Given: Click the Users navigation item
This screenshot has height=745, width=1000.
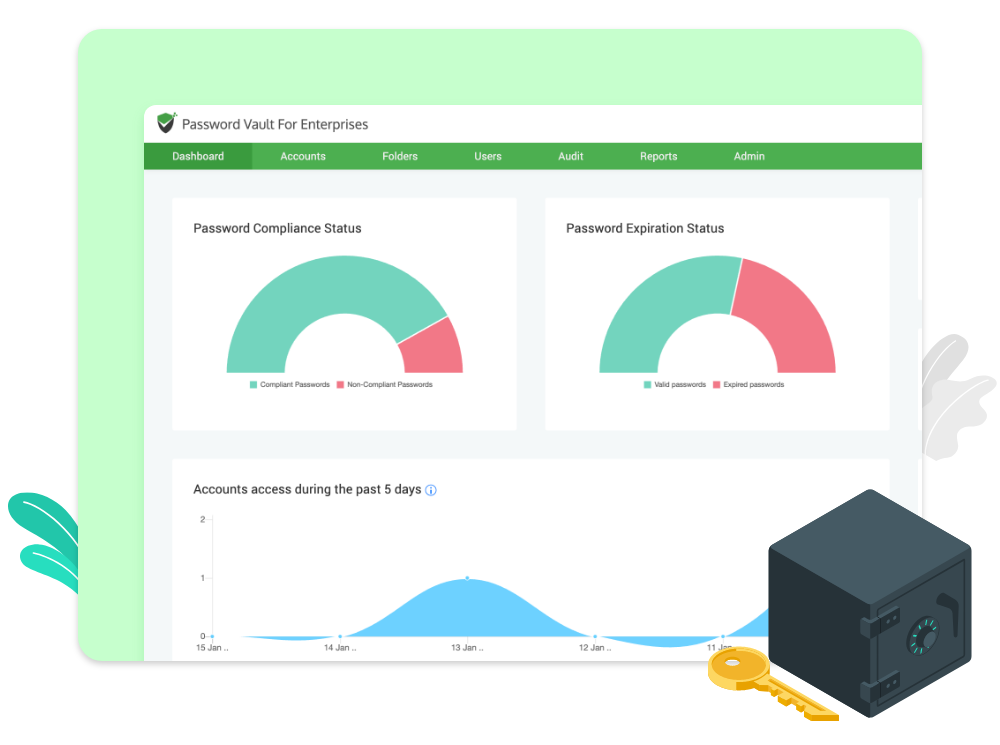Looking at the screenshot, I should [x=487, y=156].
